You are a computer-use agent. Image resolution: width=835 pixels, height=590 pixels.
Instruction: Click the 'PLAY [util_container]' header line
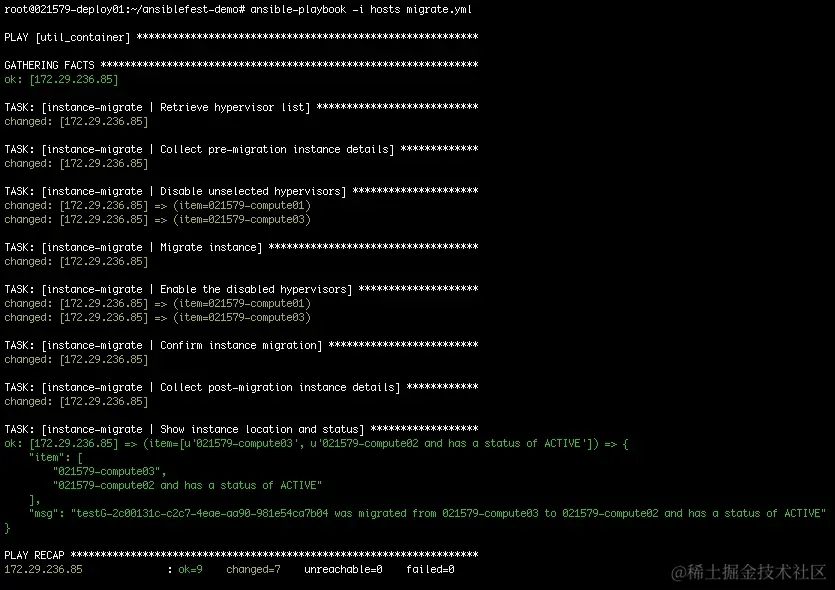241,37
